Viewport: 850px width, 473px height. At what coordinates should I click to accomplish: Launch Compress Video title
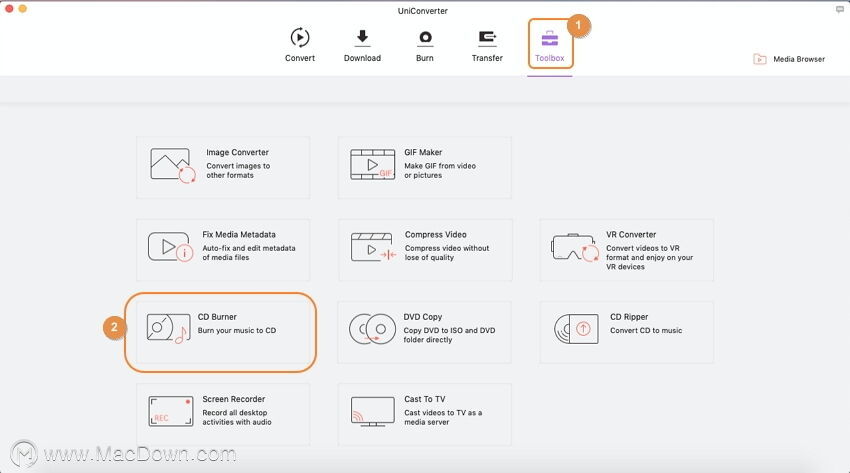[x=435, y=235]
